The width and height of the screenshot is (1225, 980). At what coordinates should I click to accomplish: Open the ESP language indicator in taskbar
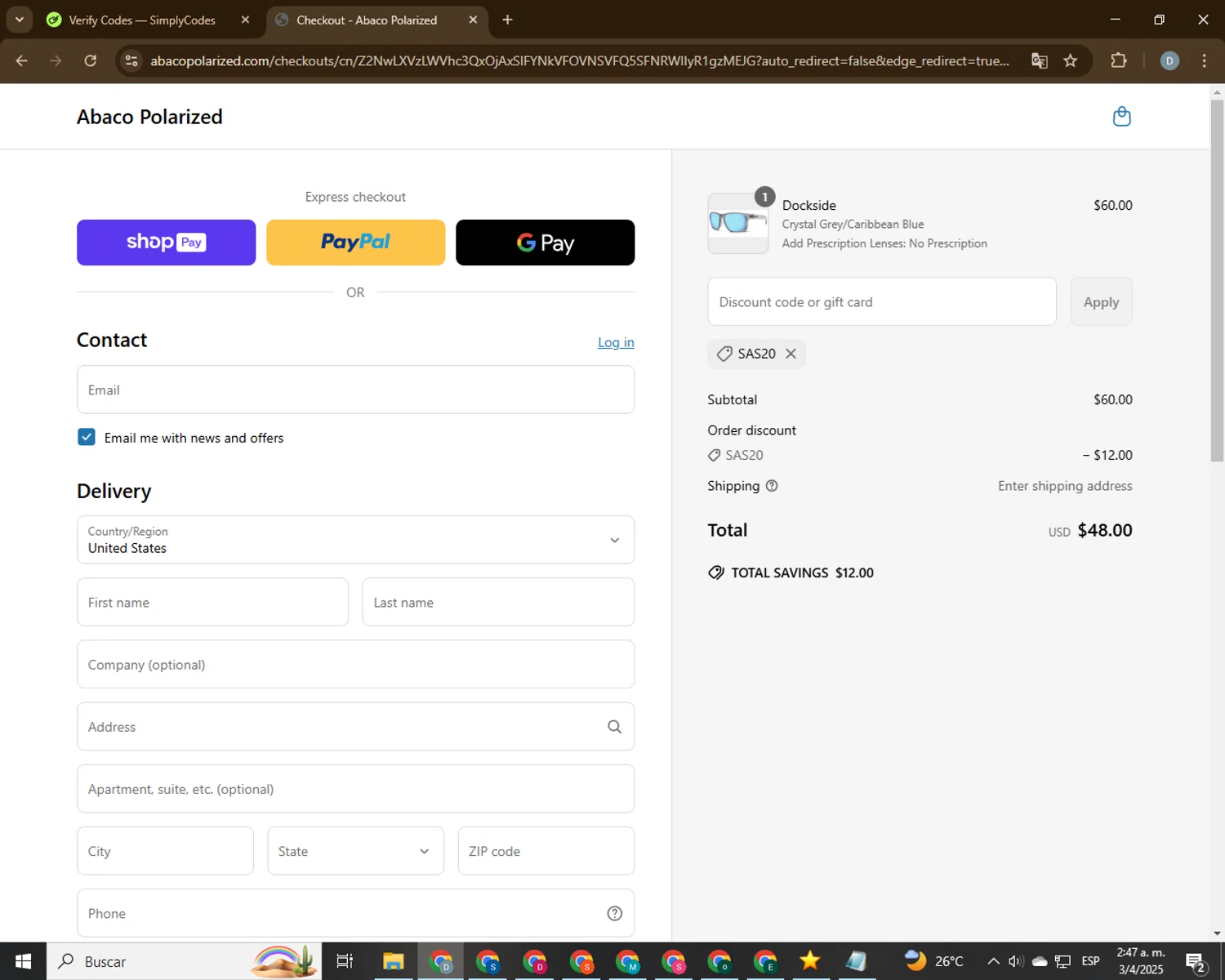pyautogui.click(x=1090, y=961)
